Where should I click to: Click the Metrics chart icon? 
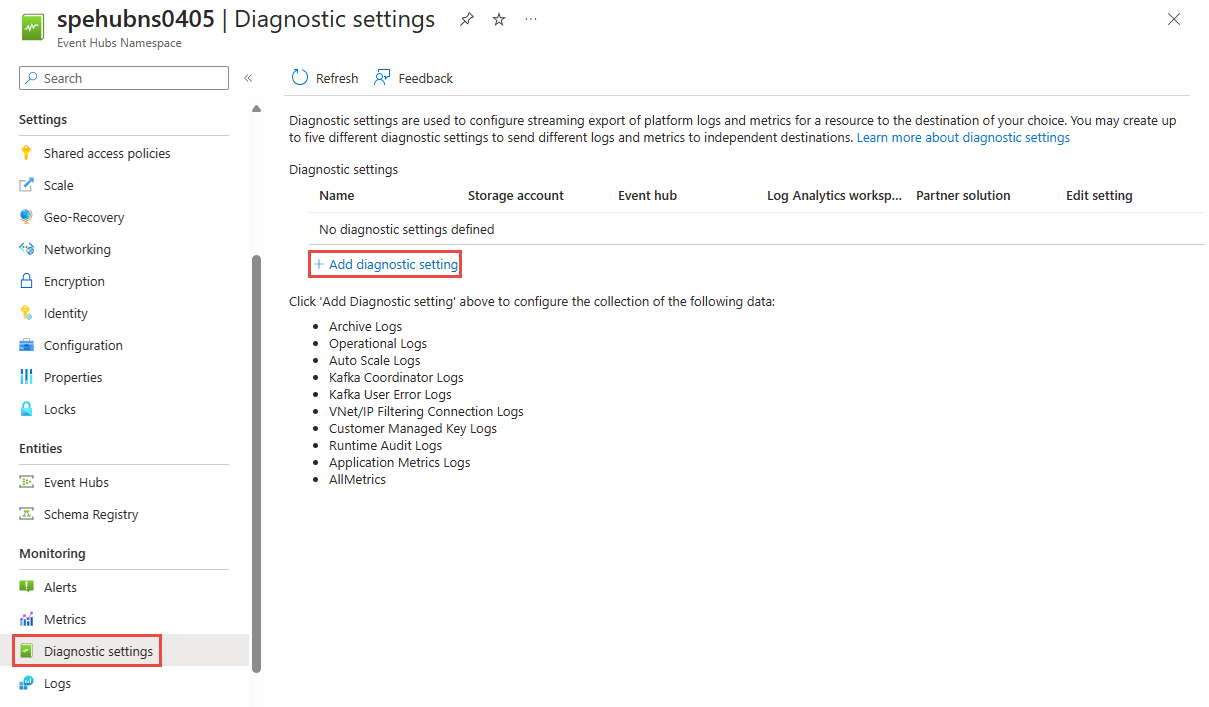(x=27, y=619)
